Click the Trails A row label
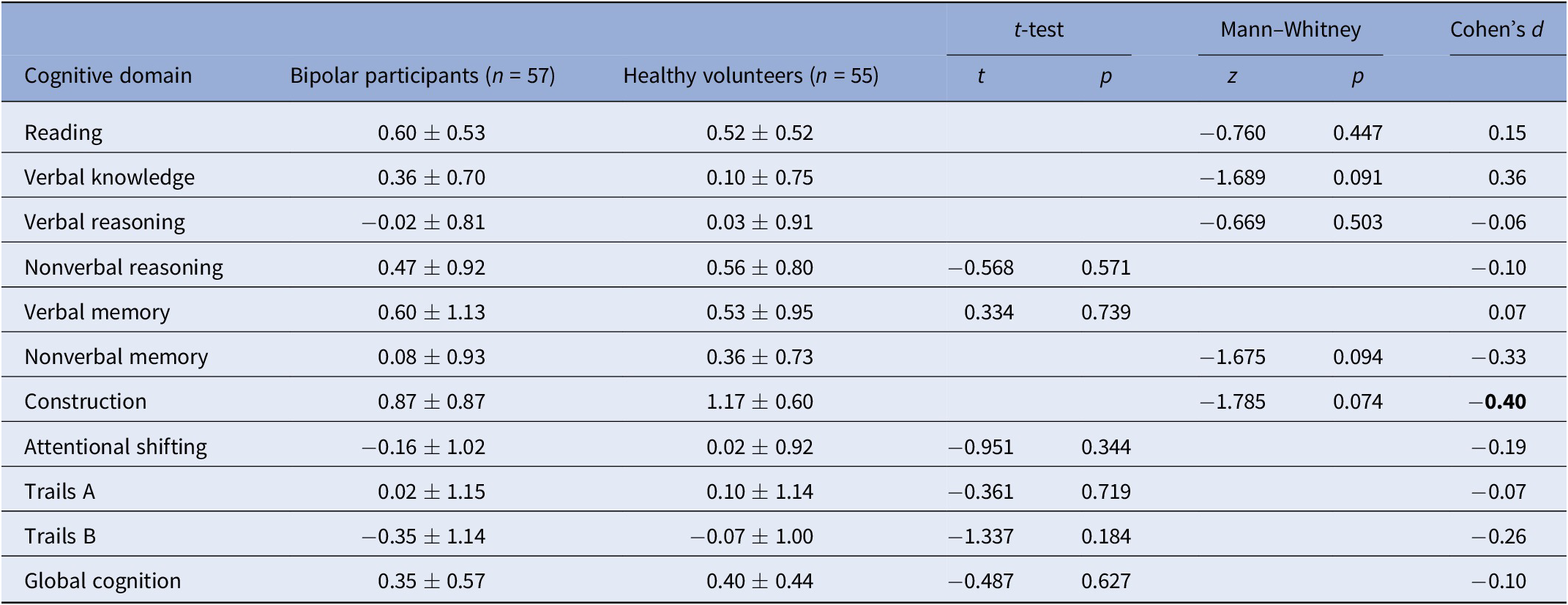The image size is (1568, 605). tap(59, 491)
